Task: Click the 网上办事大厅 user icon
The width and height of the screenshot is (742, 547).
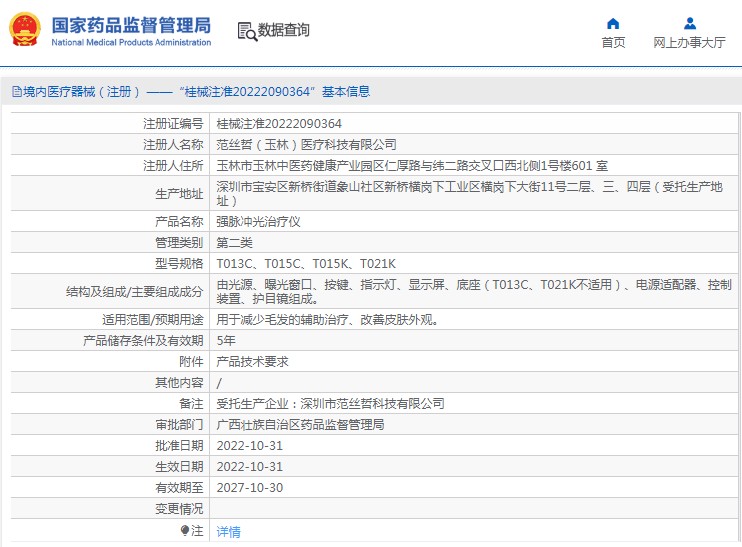Action: click(x=689, y=23)
